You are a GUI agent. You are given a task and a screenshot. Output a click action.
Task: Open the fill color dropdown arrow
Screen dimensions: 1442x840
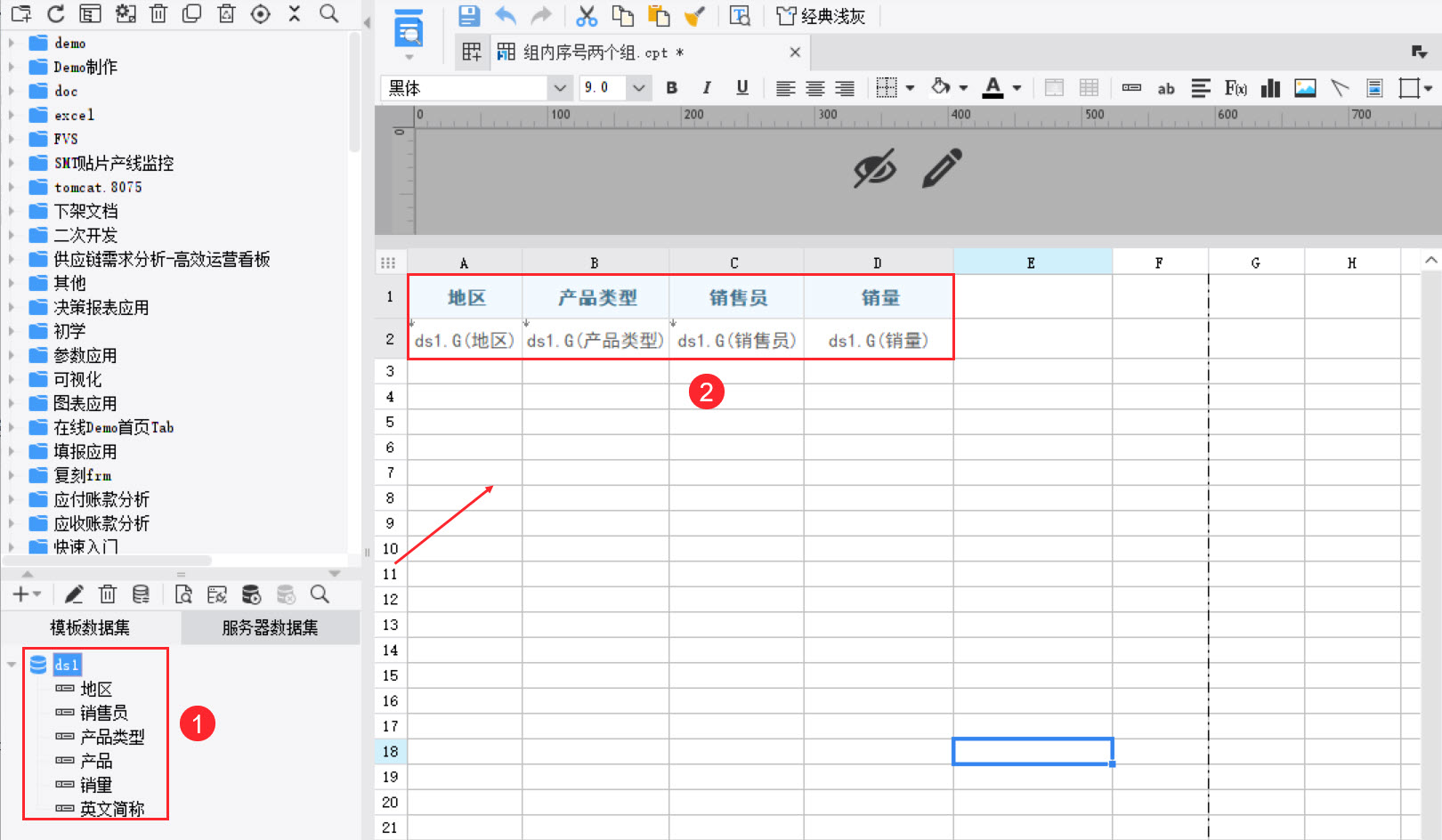(963, 88)
